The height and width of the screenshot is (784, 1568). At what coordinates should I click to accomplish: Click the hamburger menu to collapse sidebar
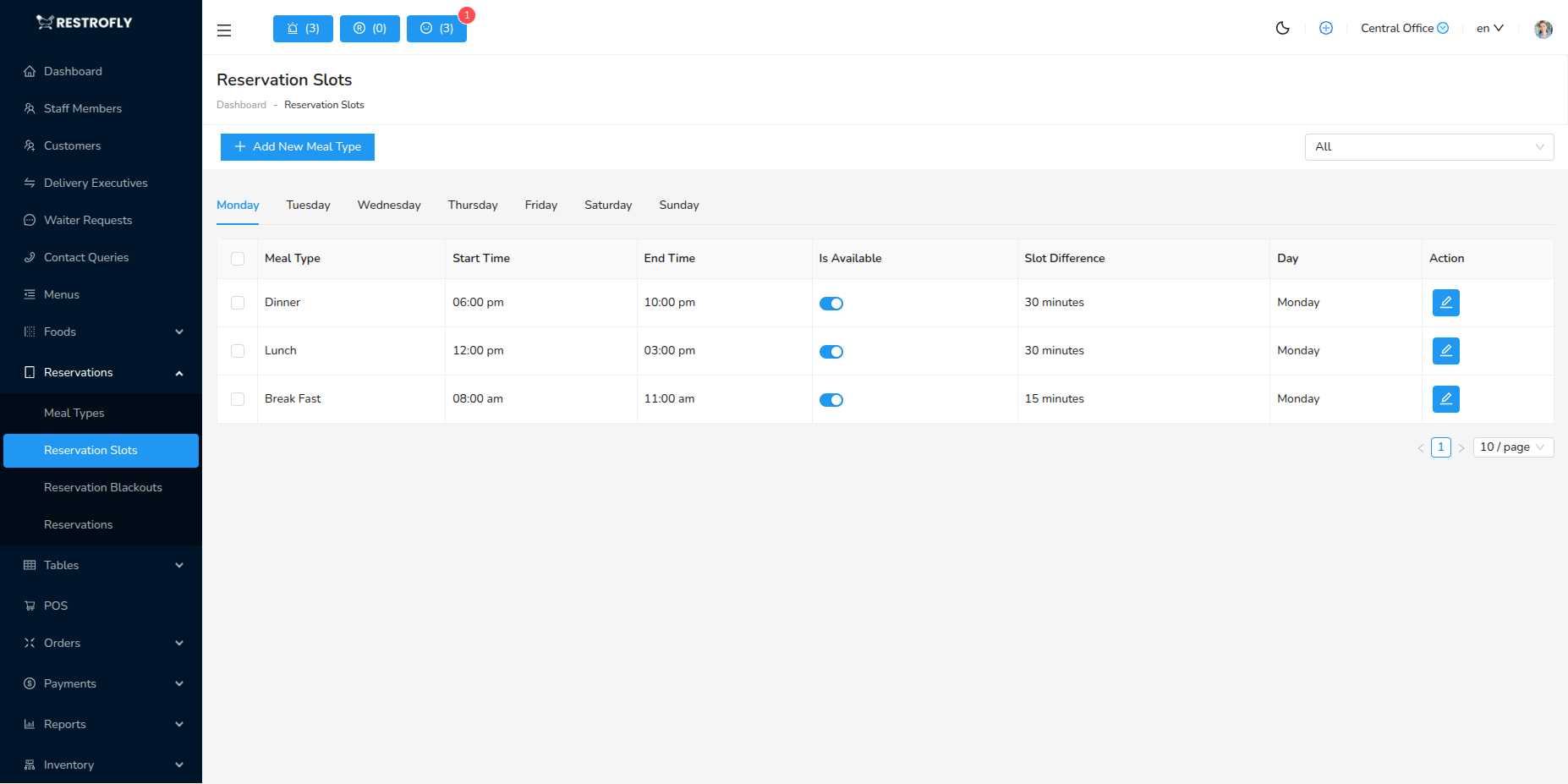pos(223,30)
